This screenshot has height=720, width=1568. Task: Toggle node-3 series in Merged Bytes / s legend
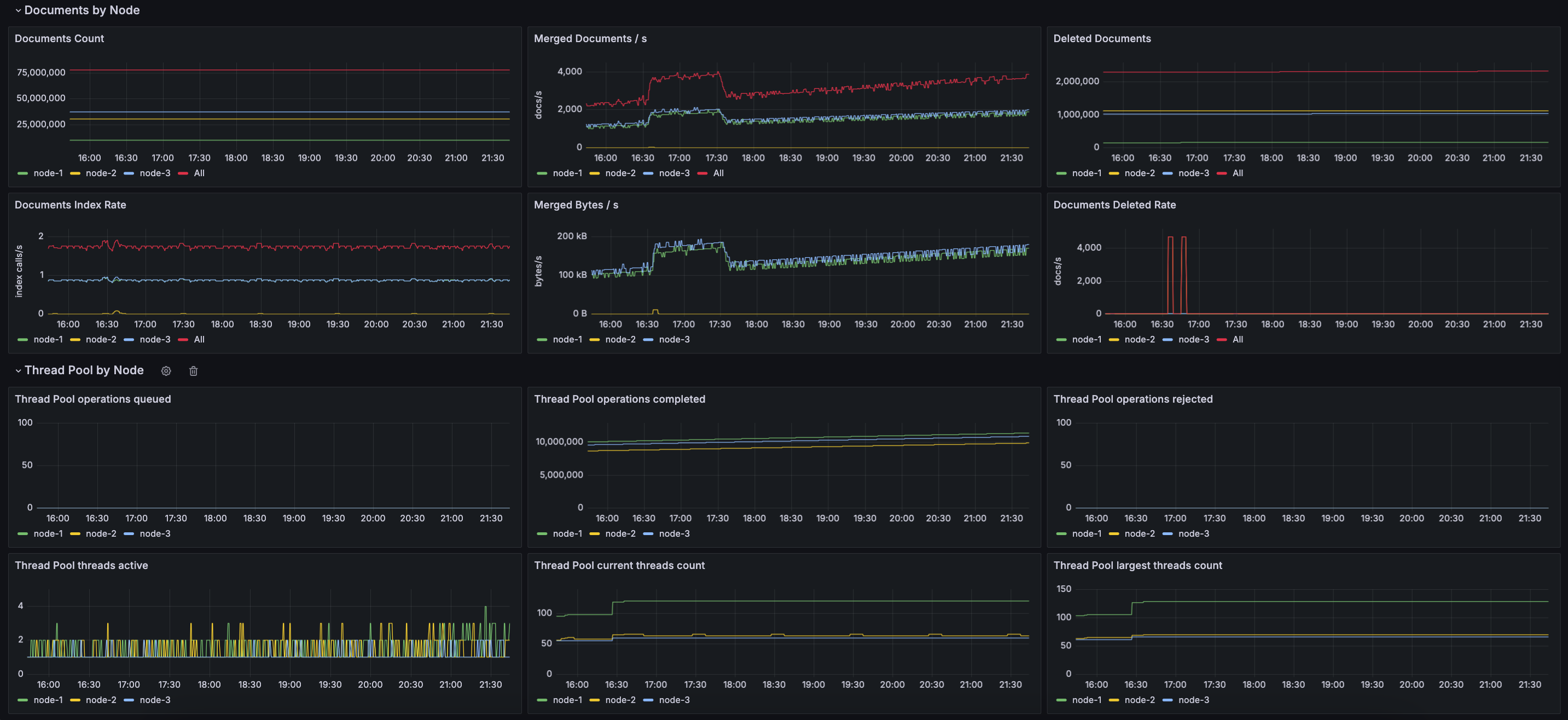click(675, 340)
